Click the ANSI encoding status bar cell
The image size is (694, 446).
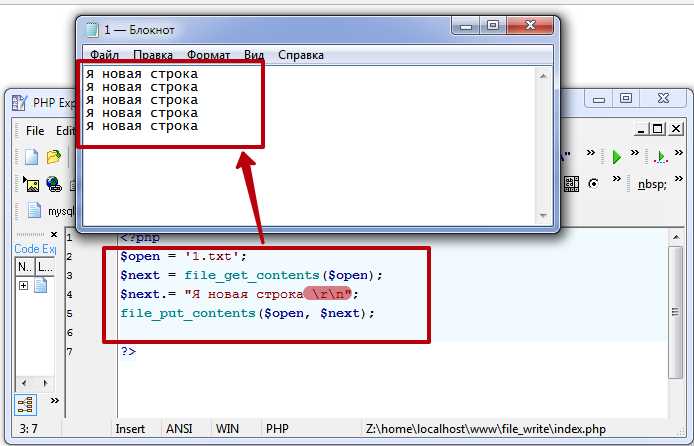tap(179, 429)
